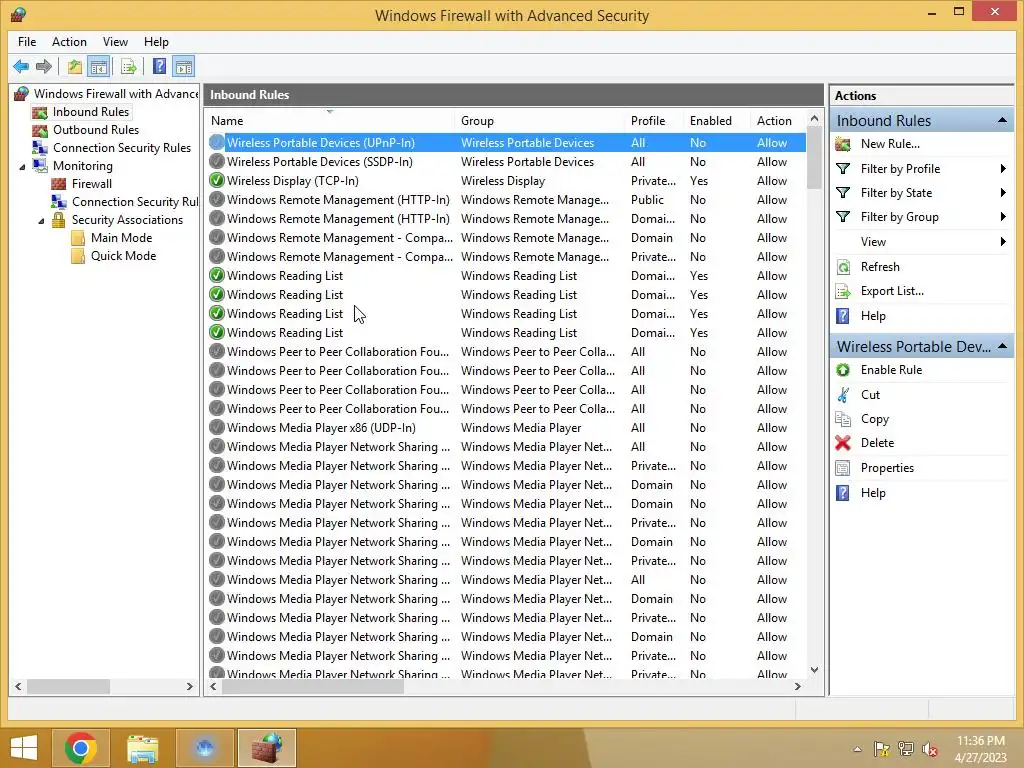Click the rules list horizontal scrollbar thumb
Viewport: 1024px width, 768px height.
point(313,686)
